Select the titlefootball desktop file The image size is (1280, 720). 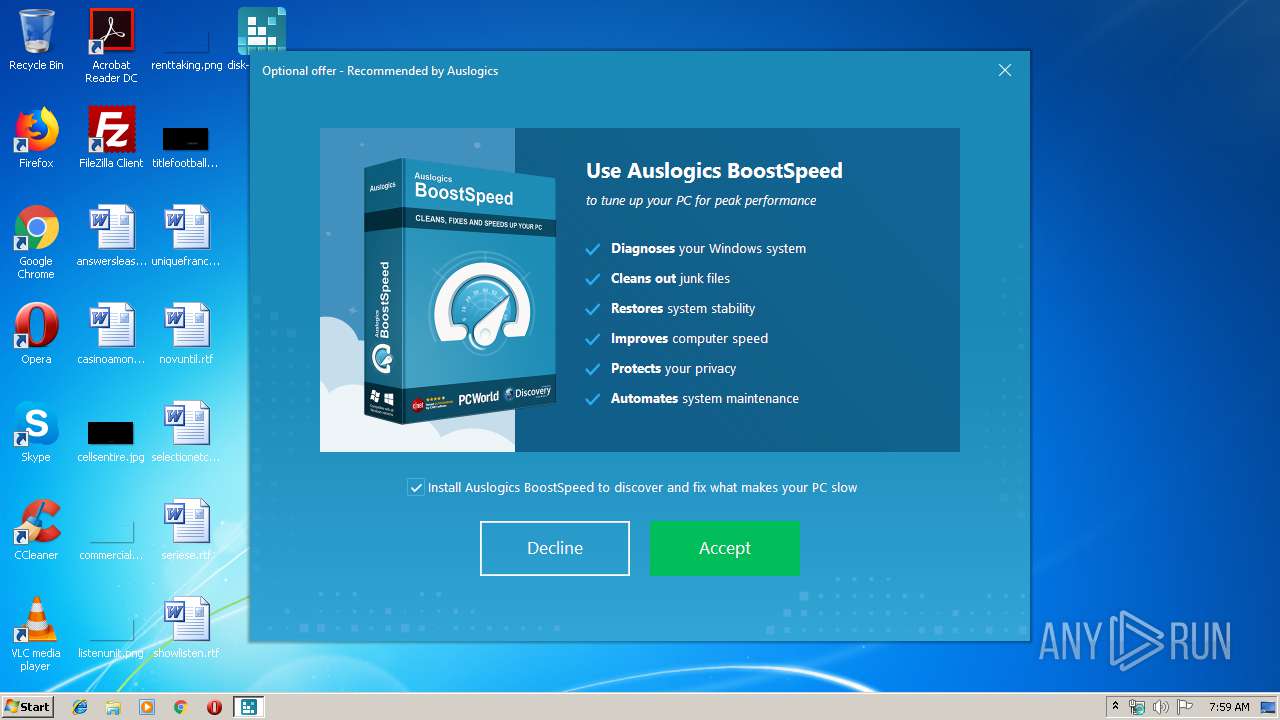coord(185,146)
